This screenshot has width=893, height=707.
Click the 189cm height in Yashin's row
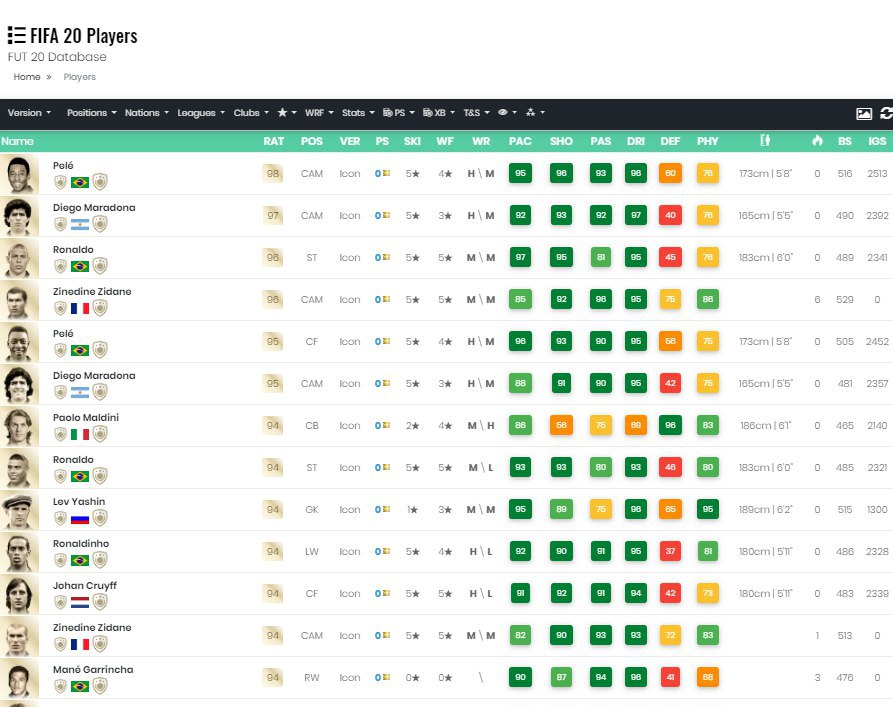pos(765,509)
